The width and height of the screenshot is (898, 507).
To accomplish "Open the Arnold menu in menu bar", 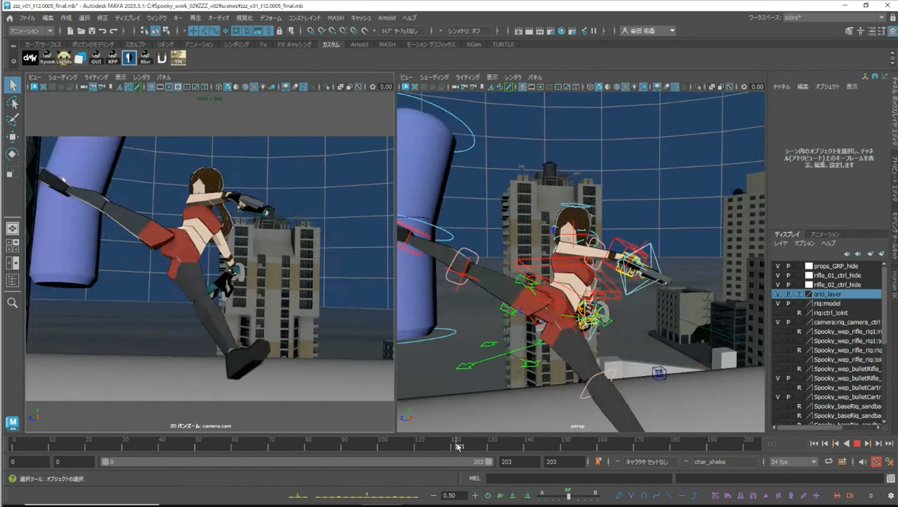I will tap(387, 18).
